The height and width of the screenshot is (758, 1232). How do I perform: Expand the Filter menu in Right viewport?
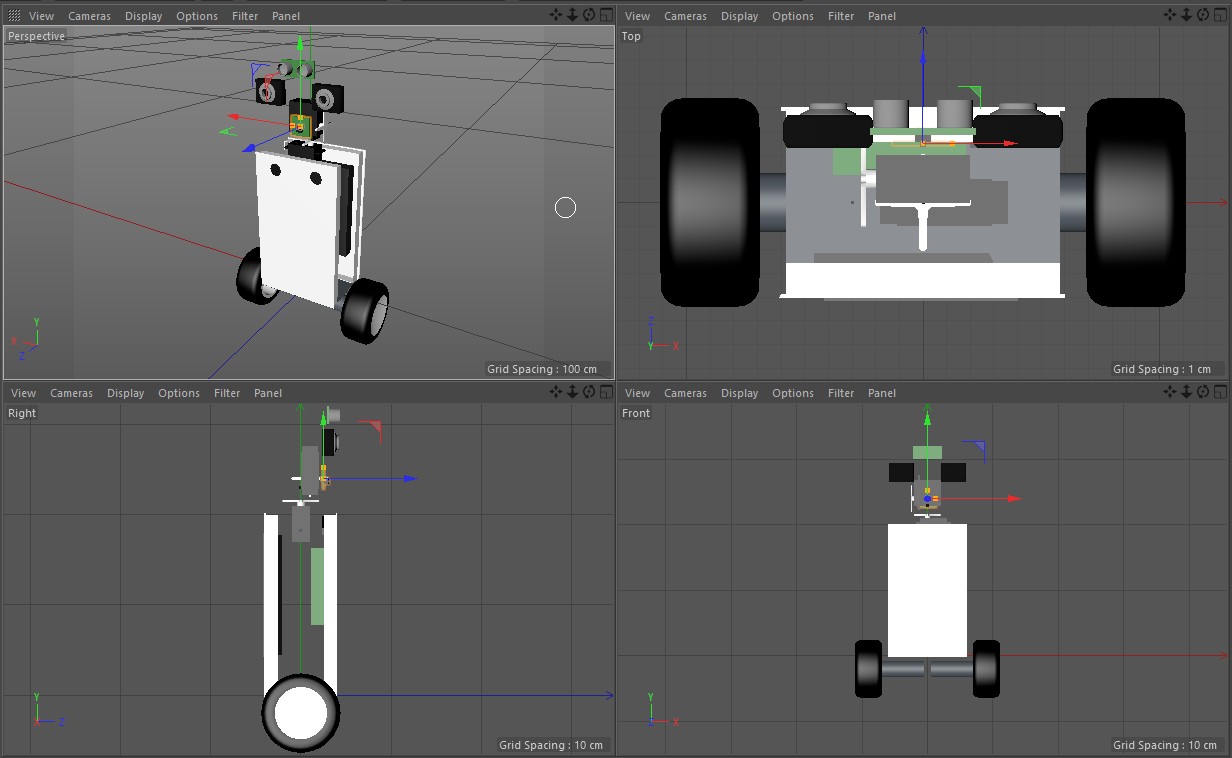[x=227, y=393]
